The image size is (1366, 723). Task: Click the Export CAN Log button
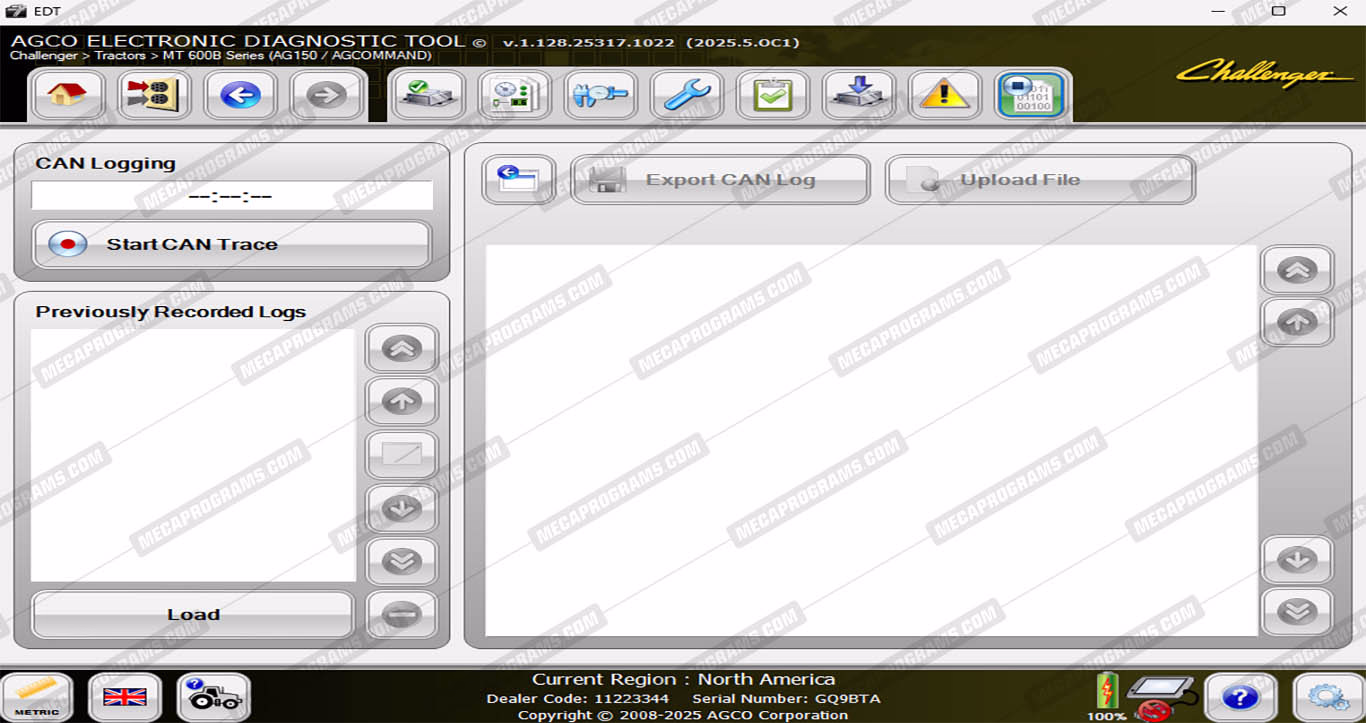click(x=720, y=180)
